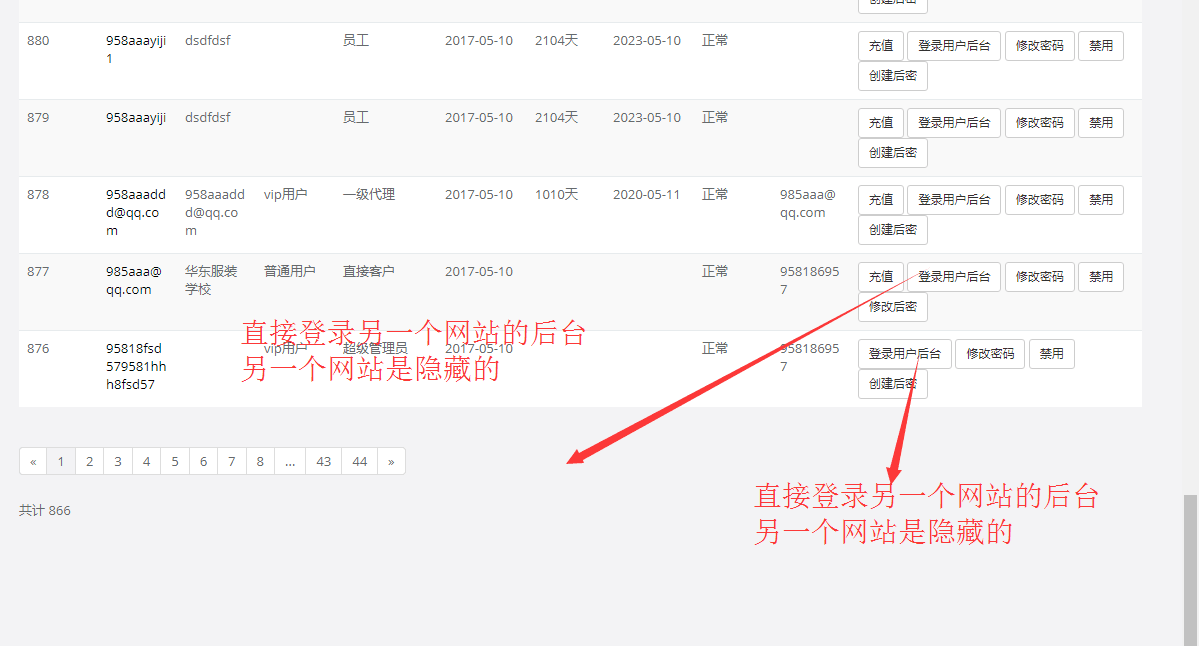Image resolution: width=1199 pixels, height=646 pixels.
Task: Go to previous page using « arrow
Action: pos(33,461)
